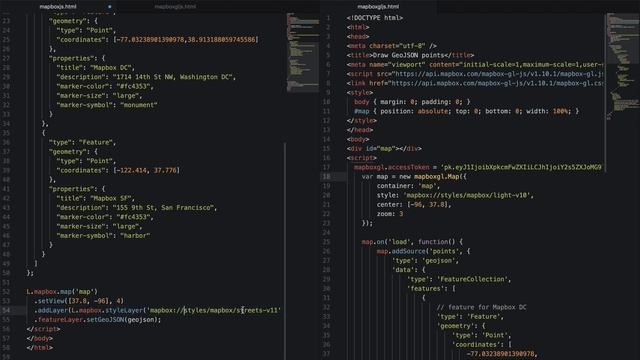This screenshot has width=640, height=360.
Task: Click the body { margin: 0; padding: 0; } rule
Action: click(412, 102)
